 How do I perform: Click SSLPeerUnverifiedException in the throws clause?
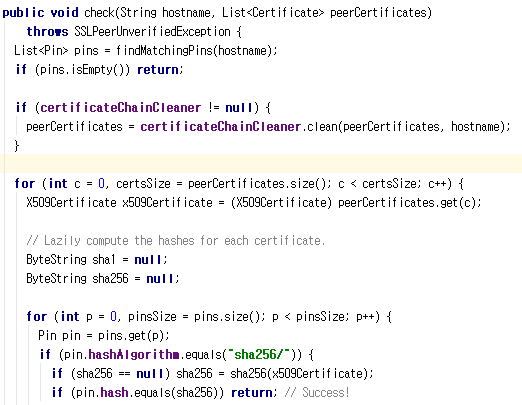[152, 32]
